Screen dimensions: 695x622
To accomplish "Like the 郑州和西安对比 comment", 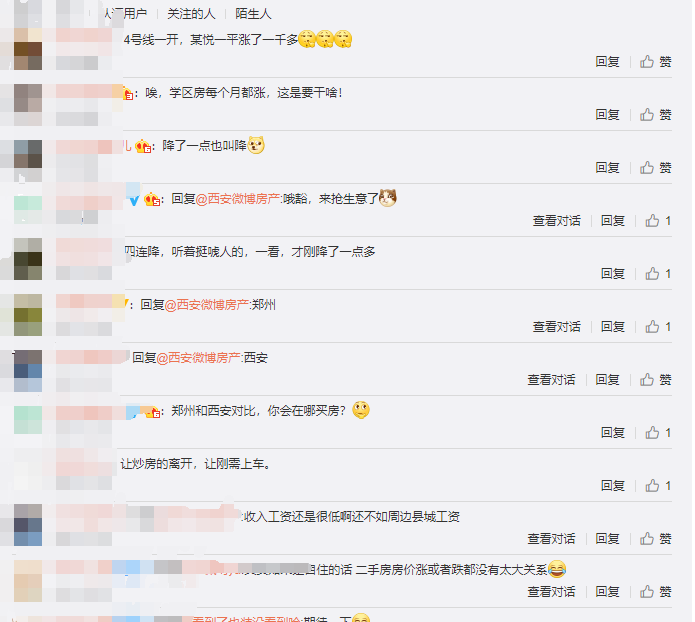I will [658, 433].
